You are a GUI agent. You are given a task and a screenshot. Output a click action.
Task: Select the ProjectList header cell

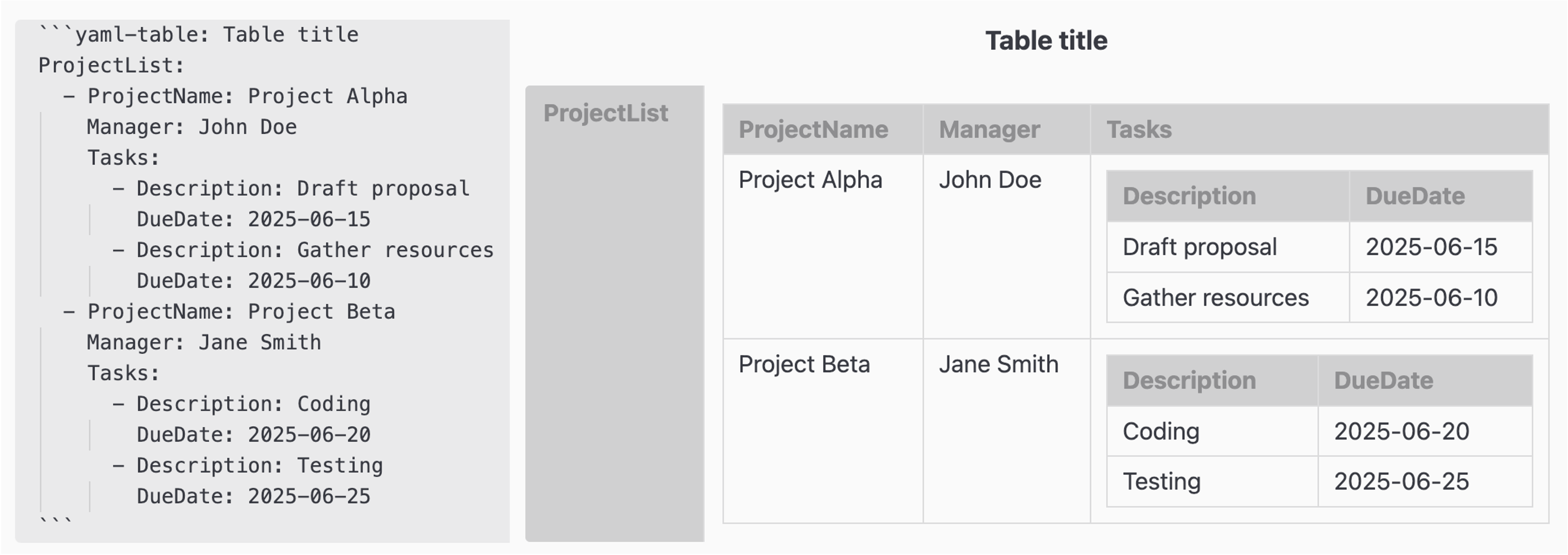615,313
